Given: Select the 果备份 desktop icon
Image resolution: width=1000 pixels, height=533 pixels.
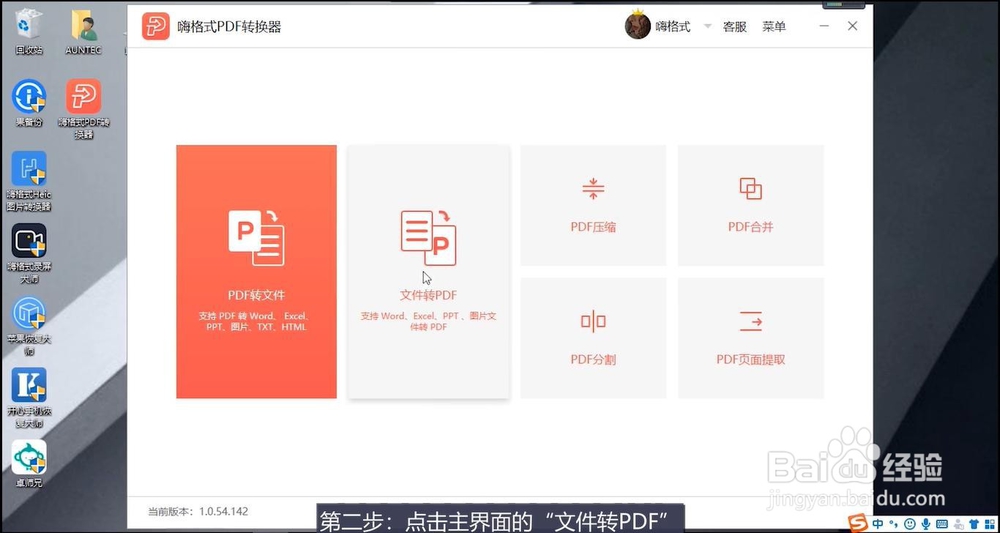Looking at the screenshot, I should click(29, 102).
